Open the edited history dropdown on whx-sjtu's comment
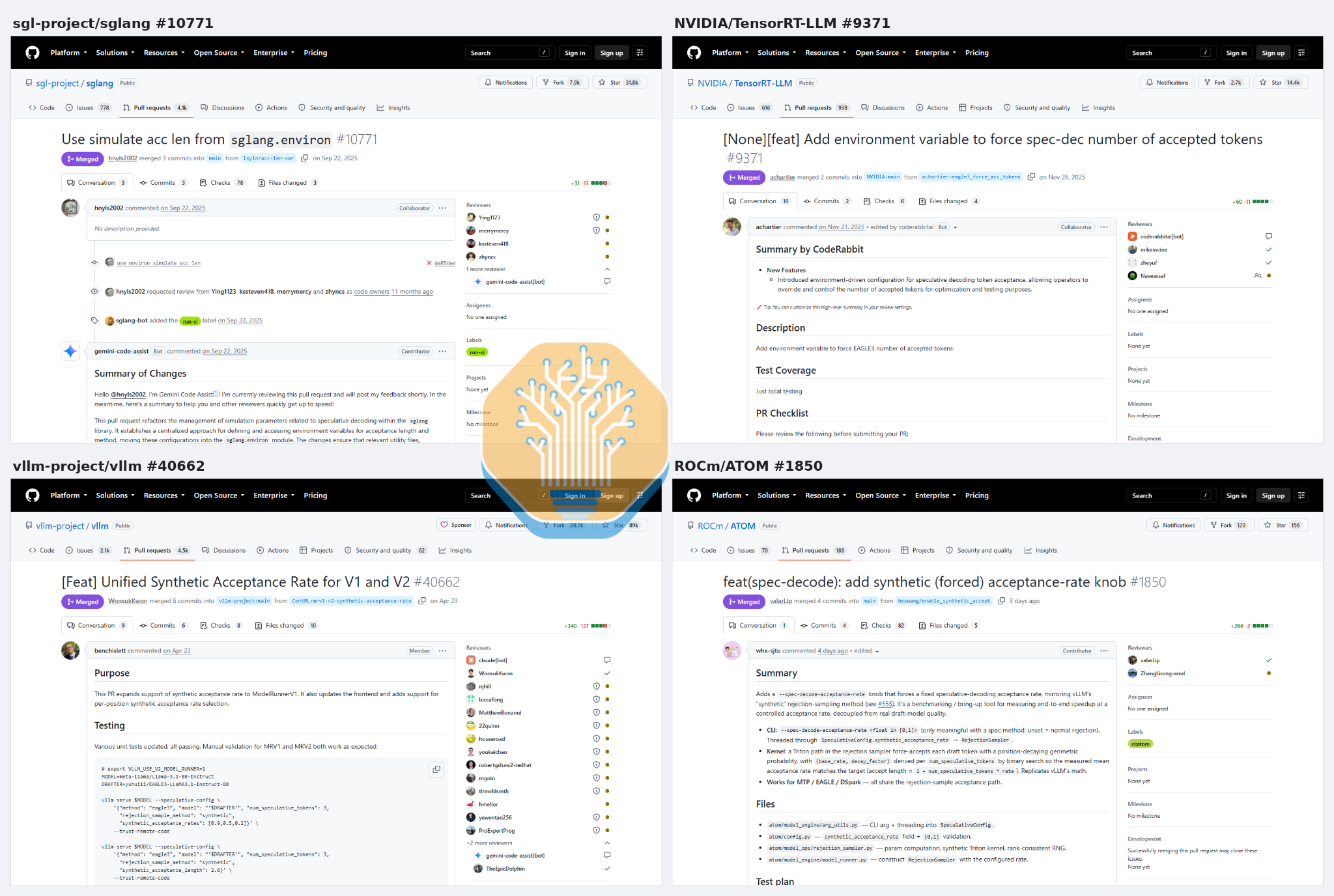The width and height of the screenshot is (1334, 896). click(x=867, y=651)
